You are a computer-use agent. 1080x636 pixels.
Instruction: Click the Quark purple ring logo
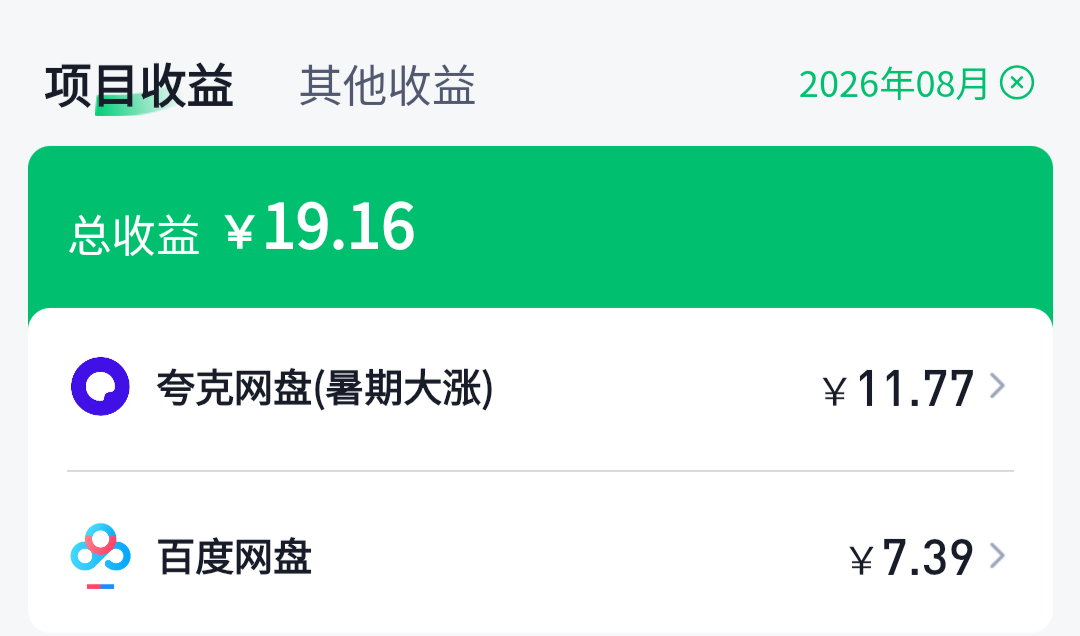click(101, 387)
